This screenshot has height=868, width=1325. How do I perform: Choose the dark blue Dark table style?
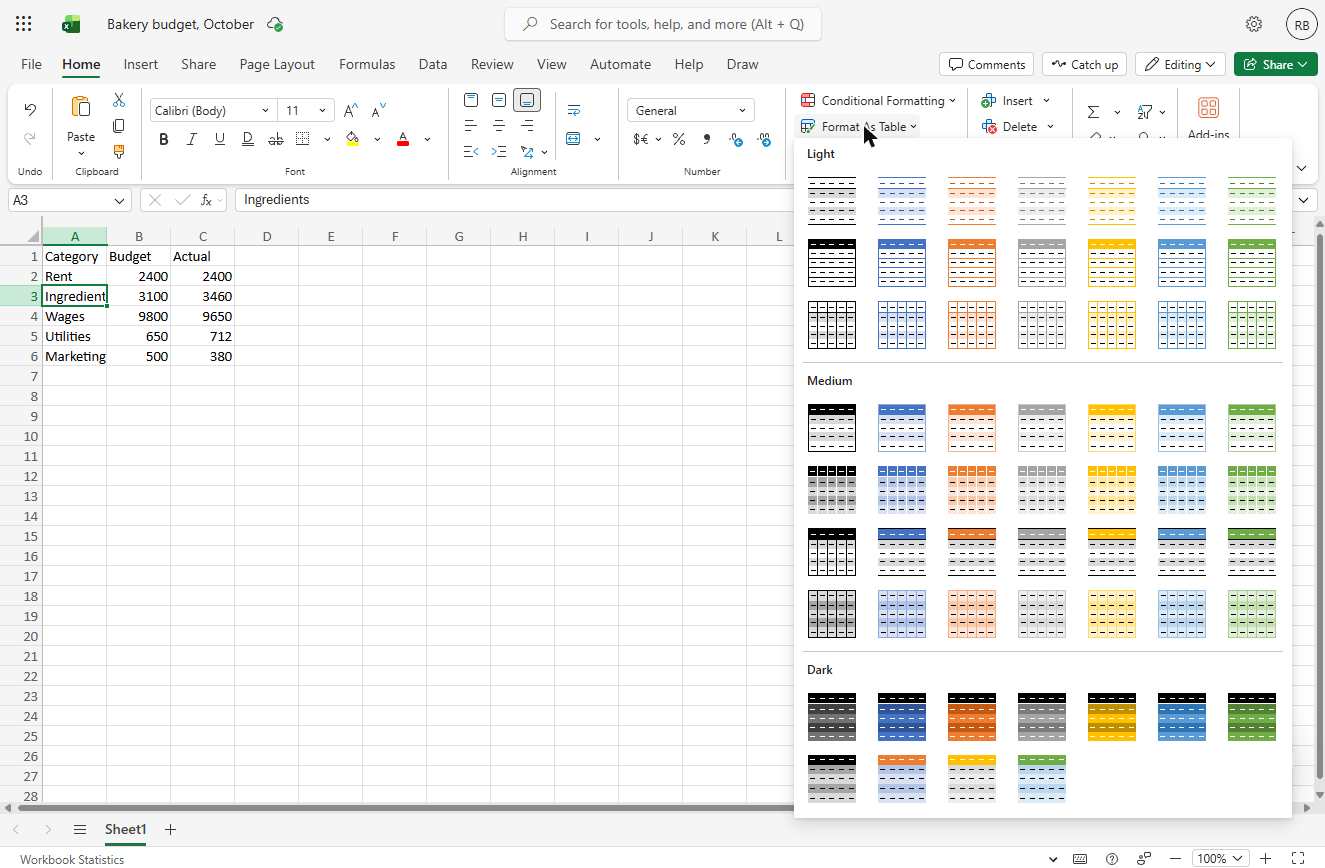pos(902,717)
